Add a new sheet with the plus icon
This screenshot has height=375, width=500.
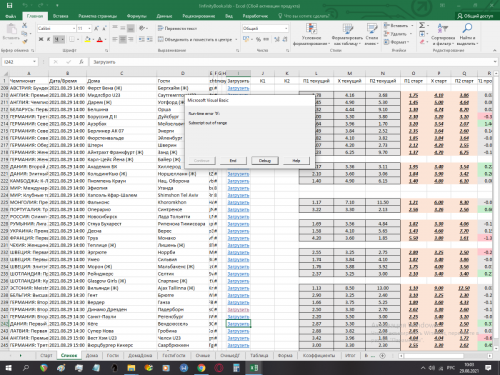coord(382,356)
